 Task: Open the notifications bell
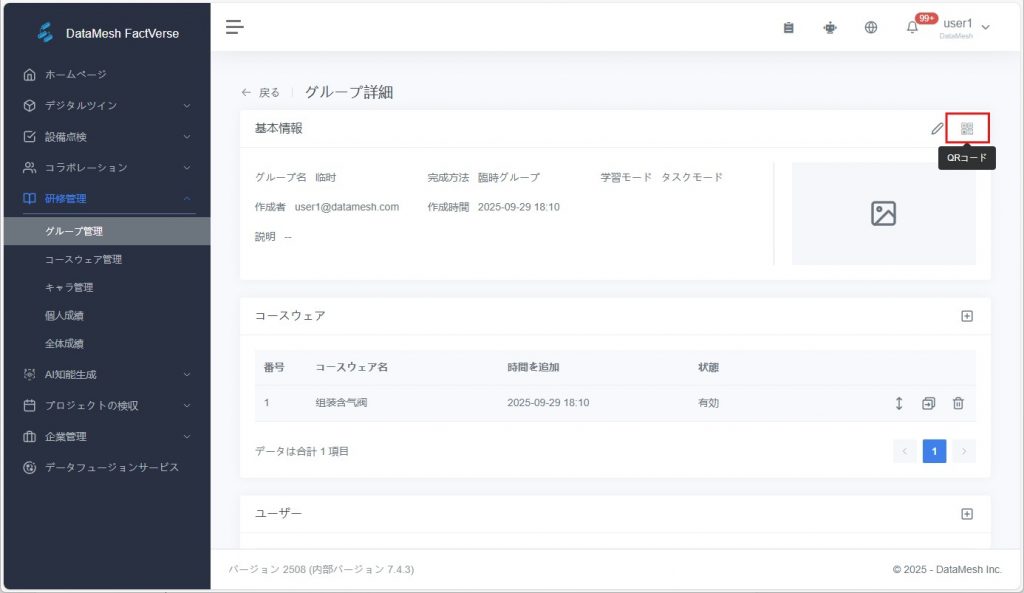912,27
